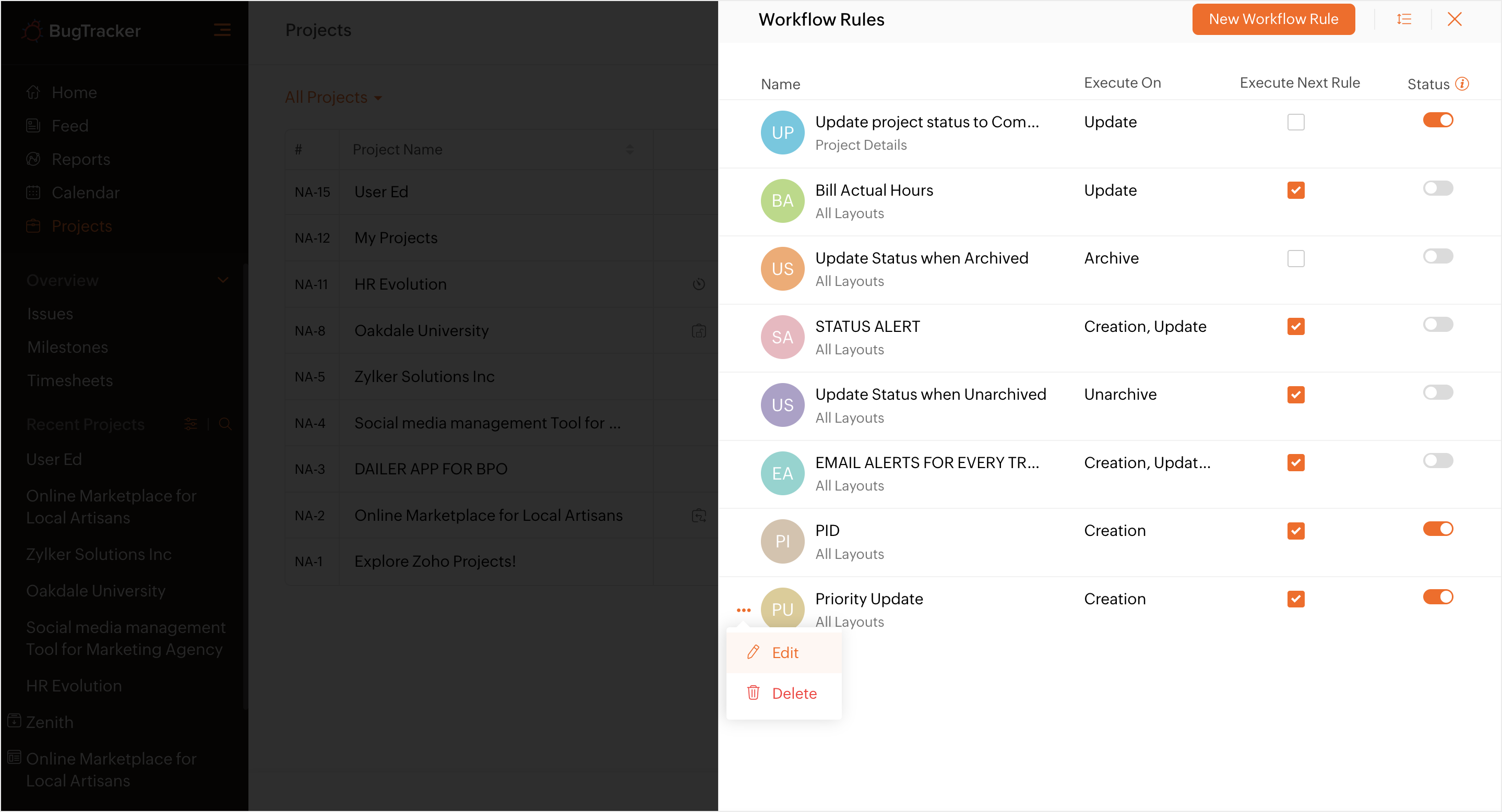Viewport: 1502px width, 812px height.
Task: Click the search icon in Recent Projects
Action: 225,424
